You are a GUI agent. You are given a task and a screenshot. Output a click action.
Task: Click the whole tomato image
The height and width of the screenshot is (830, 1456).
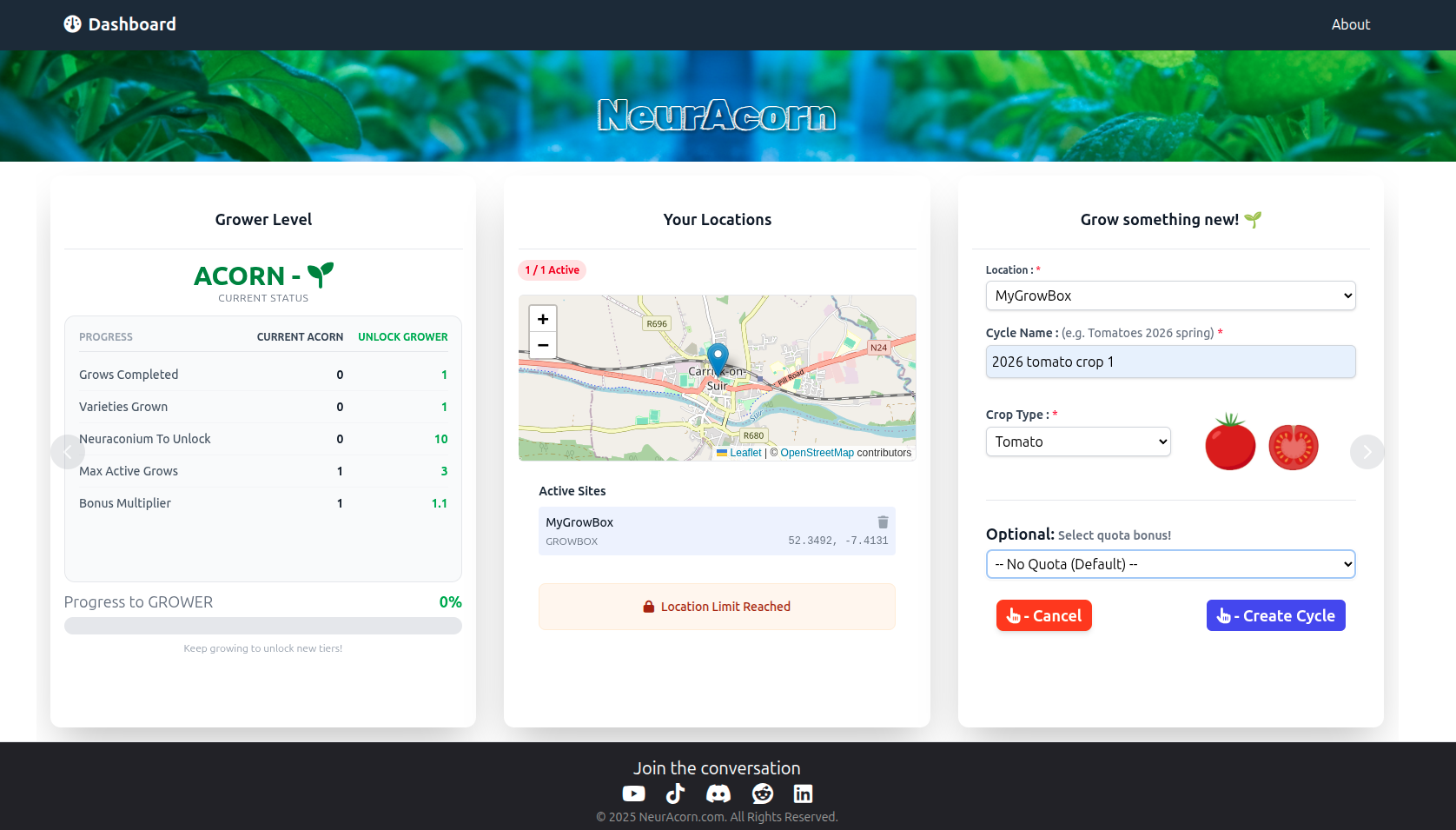(x=1230, y=443)
